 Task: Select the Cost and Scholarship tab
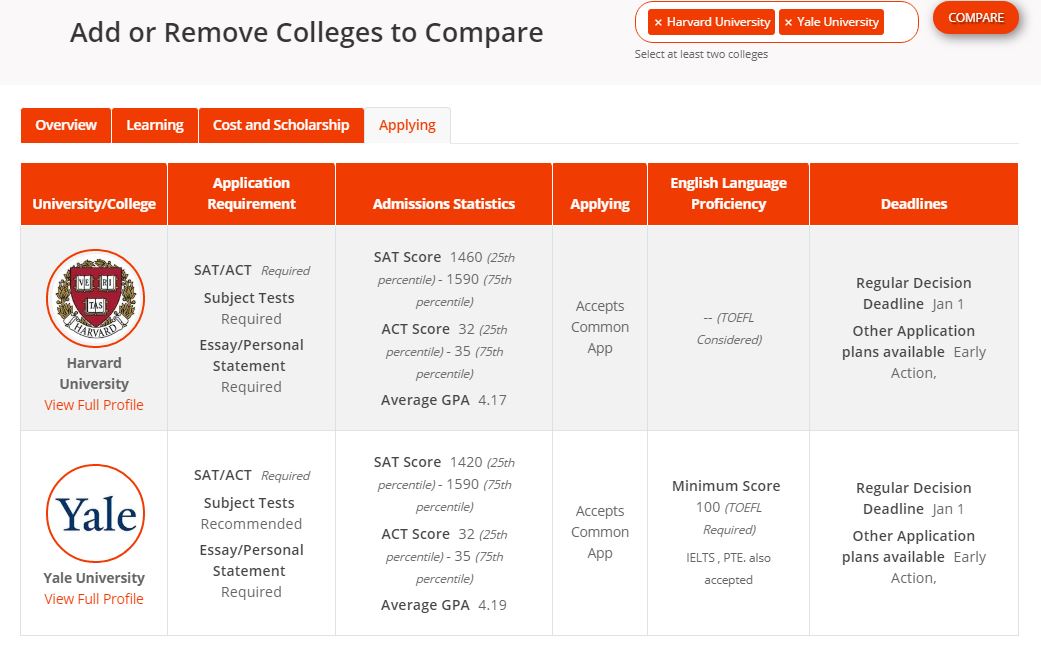(281, 125)
